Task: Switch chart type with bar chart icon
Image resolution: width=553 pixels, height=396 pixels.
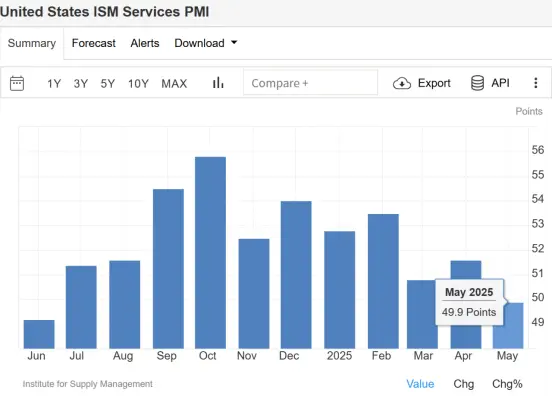Action: tap(218, 83)
